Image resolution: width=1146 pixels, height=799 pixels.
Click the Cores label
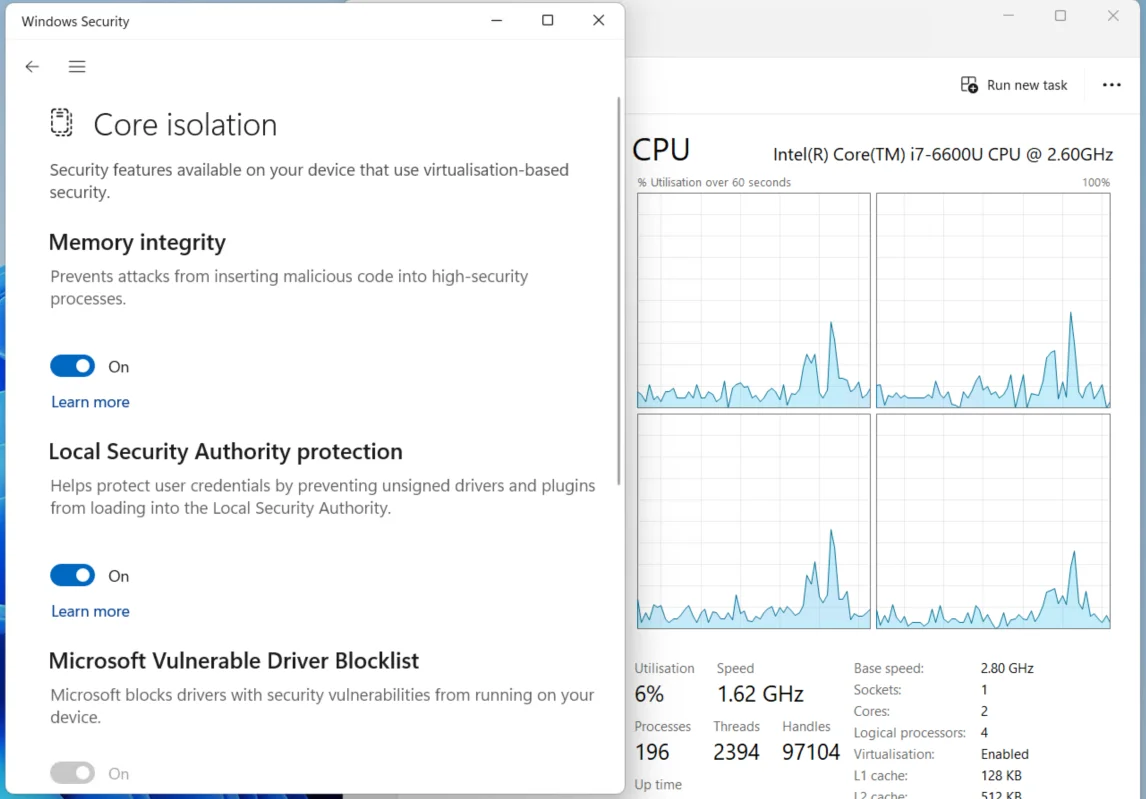(x=871, y=711)
